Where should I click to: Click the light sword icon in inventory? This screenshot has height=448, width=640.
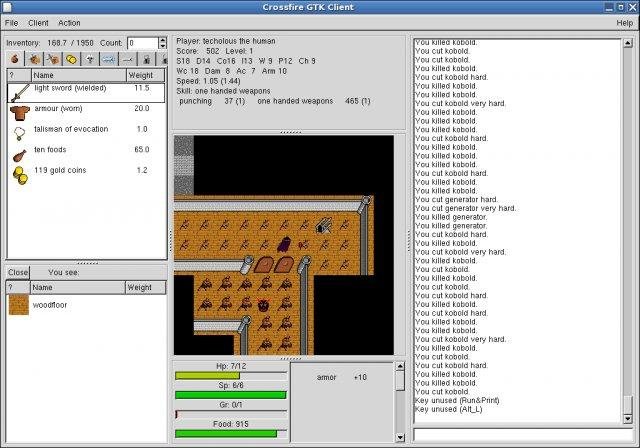(20, 93)
